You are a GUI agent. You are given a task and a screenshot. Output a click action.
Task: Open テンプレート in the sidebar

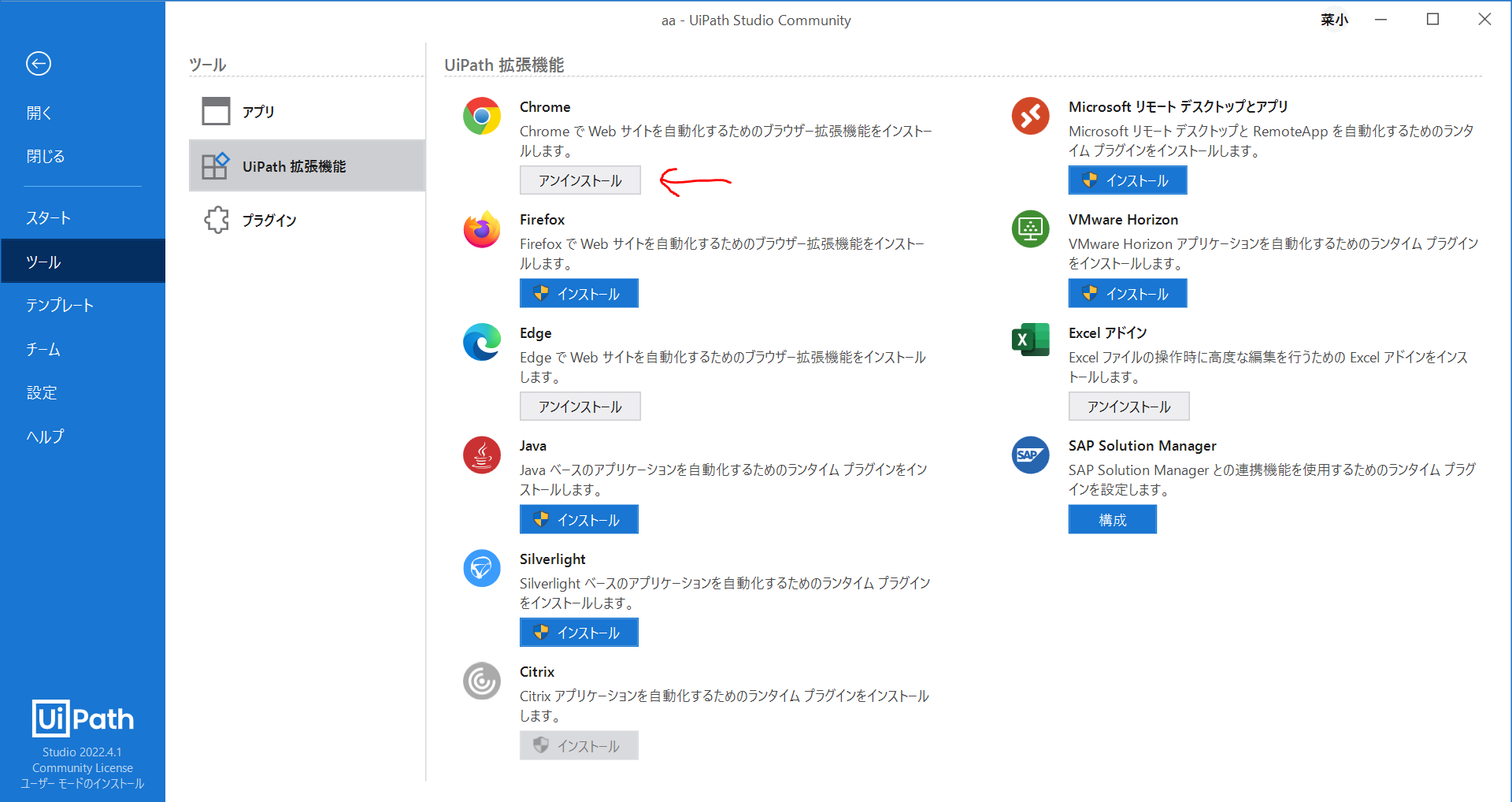tap(83, 305)
